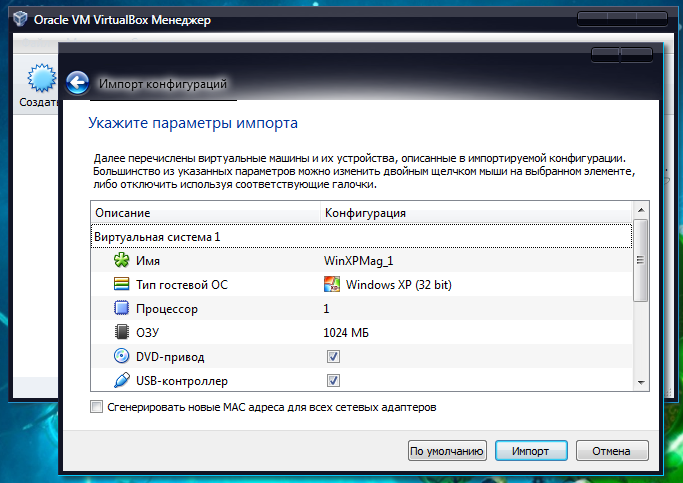Select the 1024 МБ memory value
The width and height of the screenshot is (683, 483).
(x=346, y=333)
